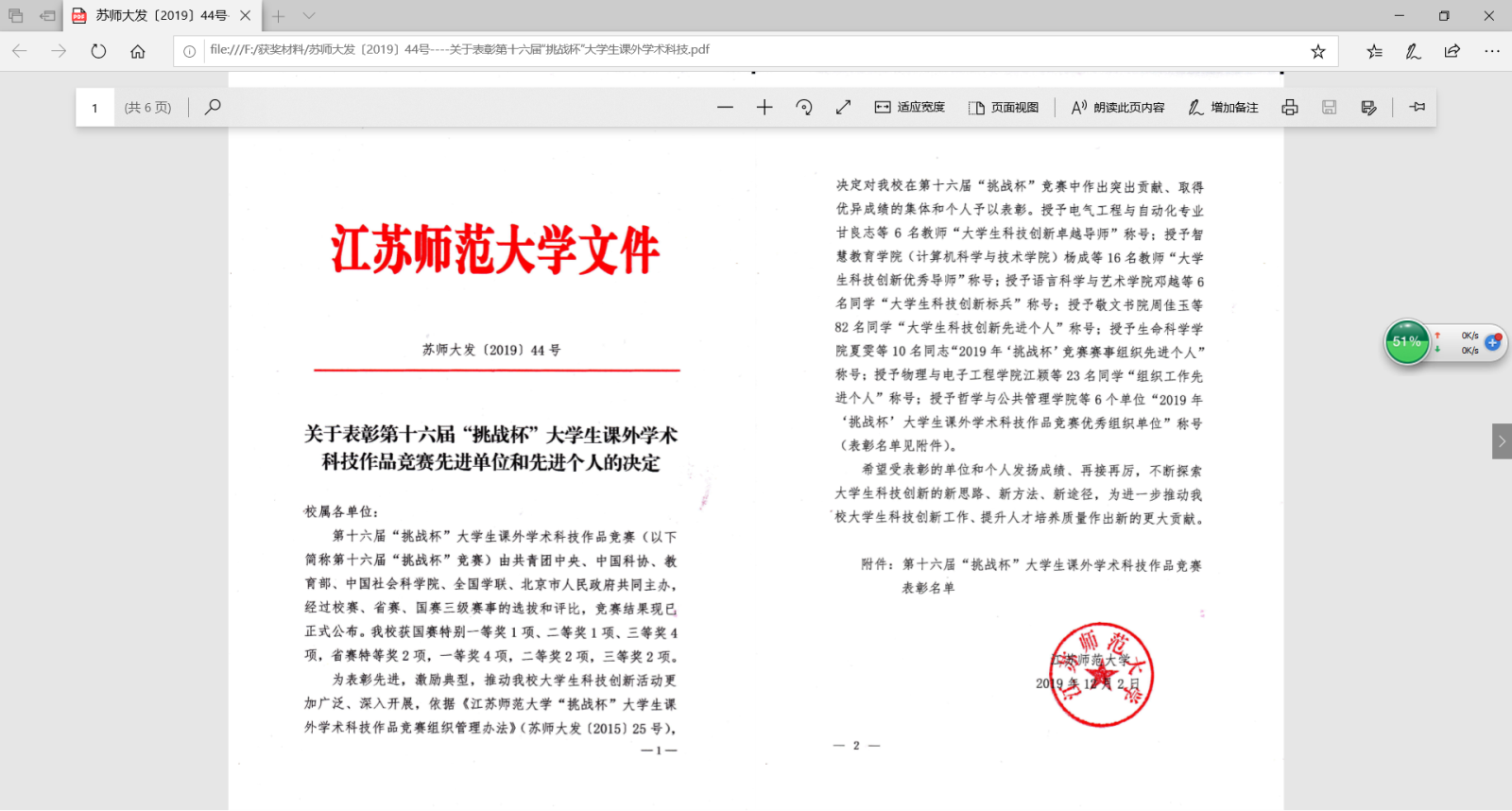Image resolution: width=1512 pixels, height=811 pixels.
Task: Print the PDF document
Action: (1290, 108)
